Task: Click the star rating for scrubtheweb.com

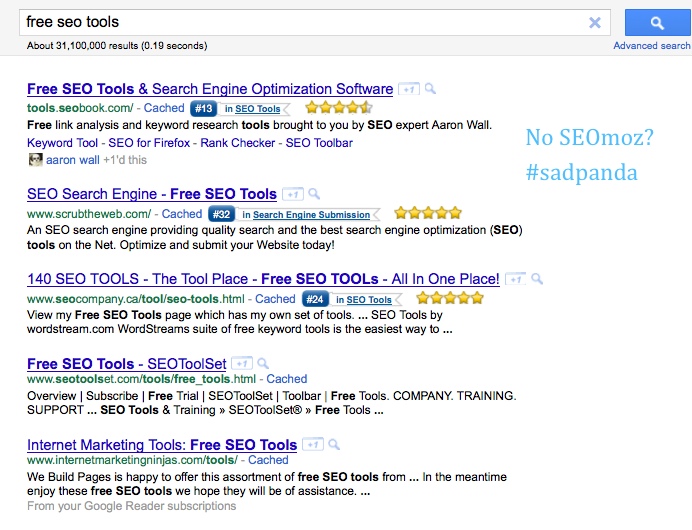Action: click(x=428, y=213)
